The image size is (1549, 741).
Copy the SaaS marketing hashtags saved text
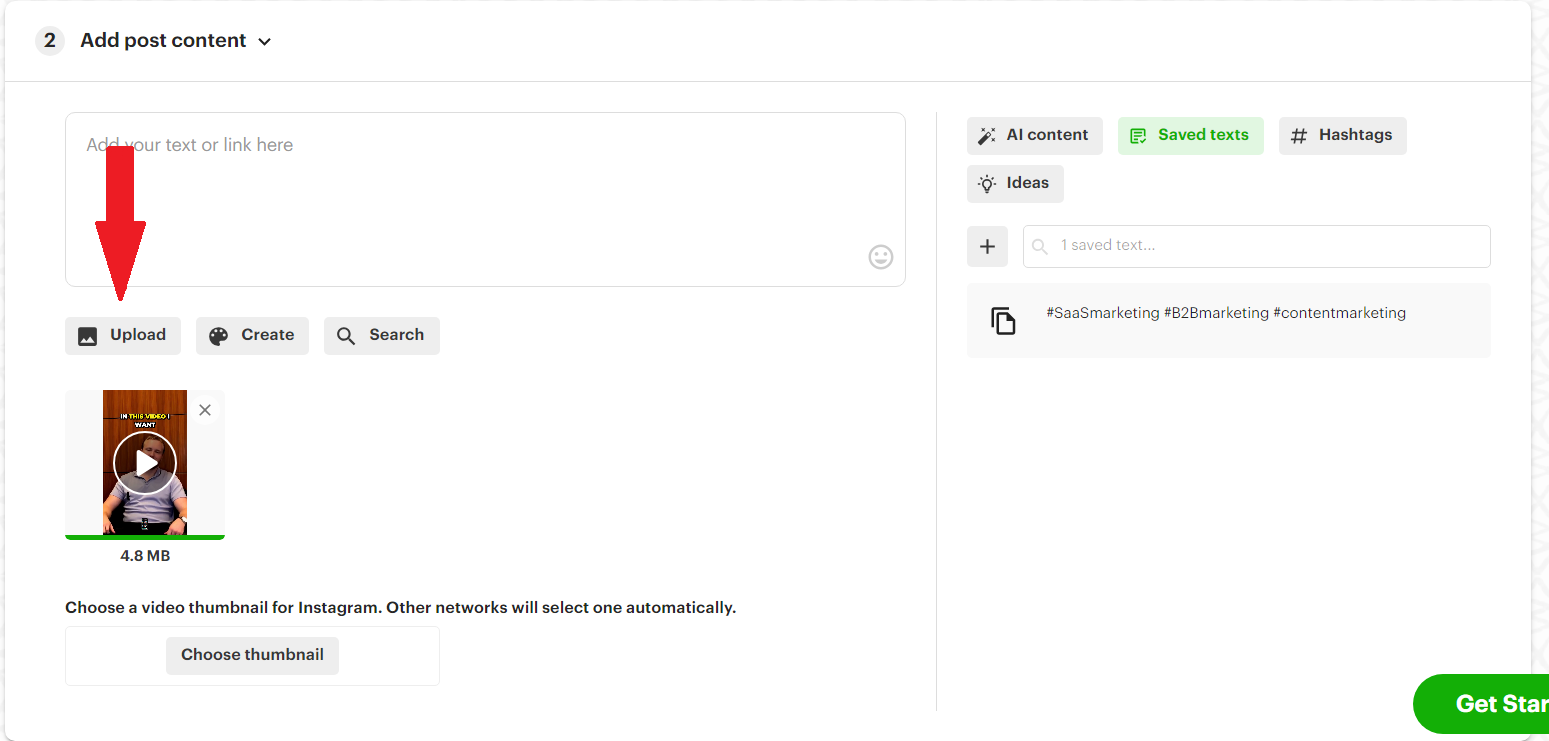(1003, 319)
